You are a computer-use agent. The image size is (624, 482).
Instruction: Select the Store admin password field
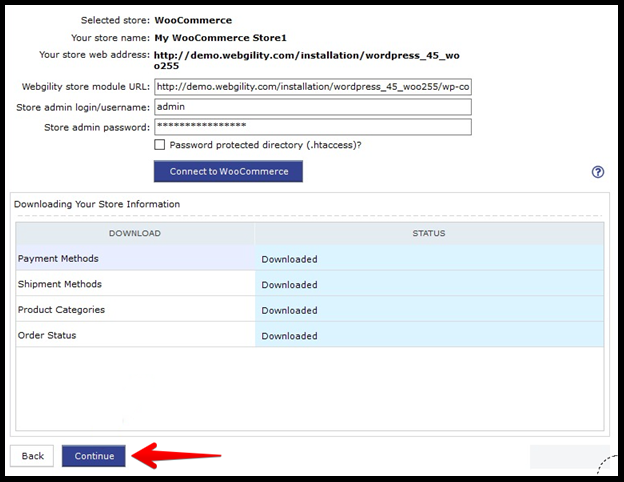[312, 127]
